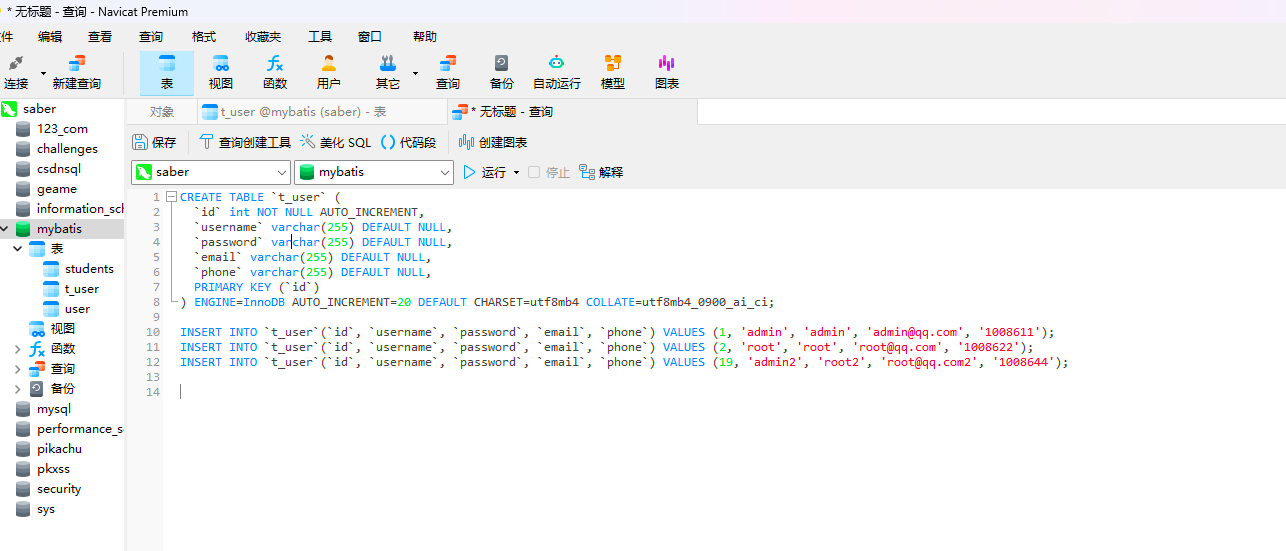Open 自动运行 (Automation) toolbar icon
The width and height of the screenshot is (1286, 551).
(556, 72)
